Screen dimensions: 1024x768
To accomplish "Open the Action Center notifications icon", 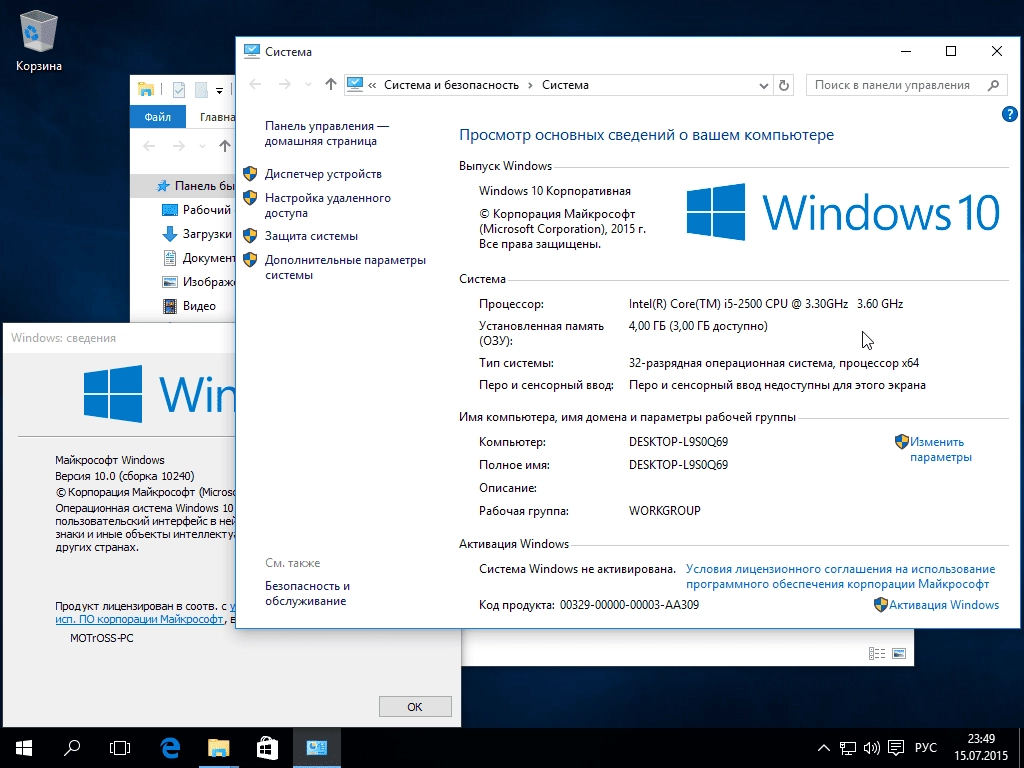I will click(896, 748).
